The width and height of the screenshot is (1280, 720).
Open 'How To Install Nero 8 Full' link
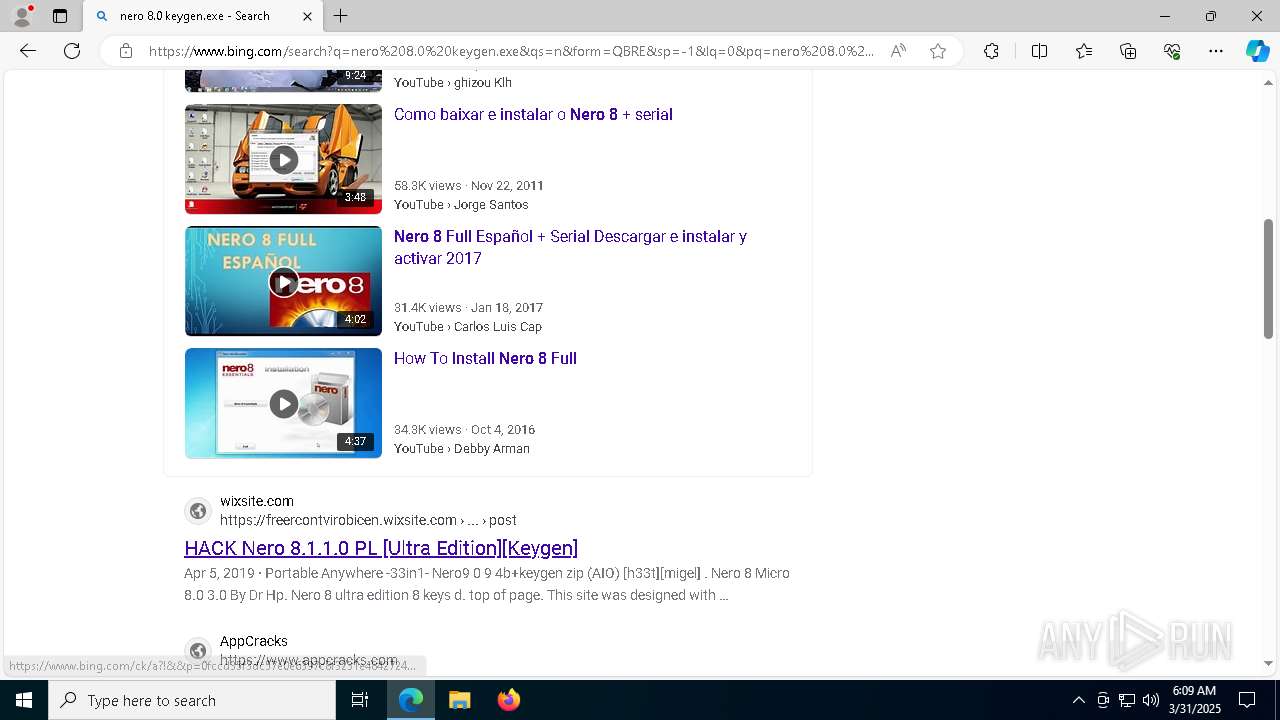(x=485, y=358)
